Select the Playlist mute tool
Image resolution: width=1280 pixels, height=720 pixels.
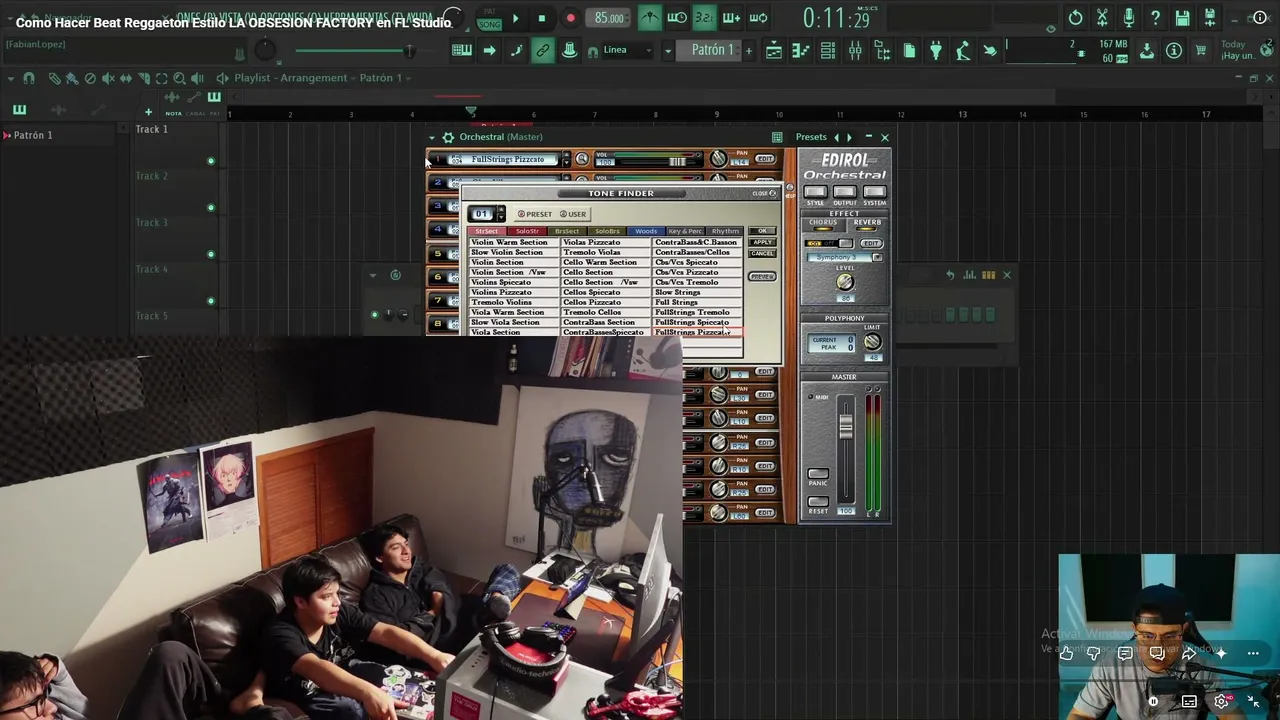[x=108, y=78]
